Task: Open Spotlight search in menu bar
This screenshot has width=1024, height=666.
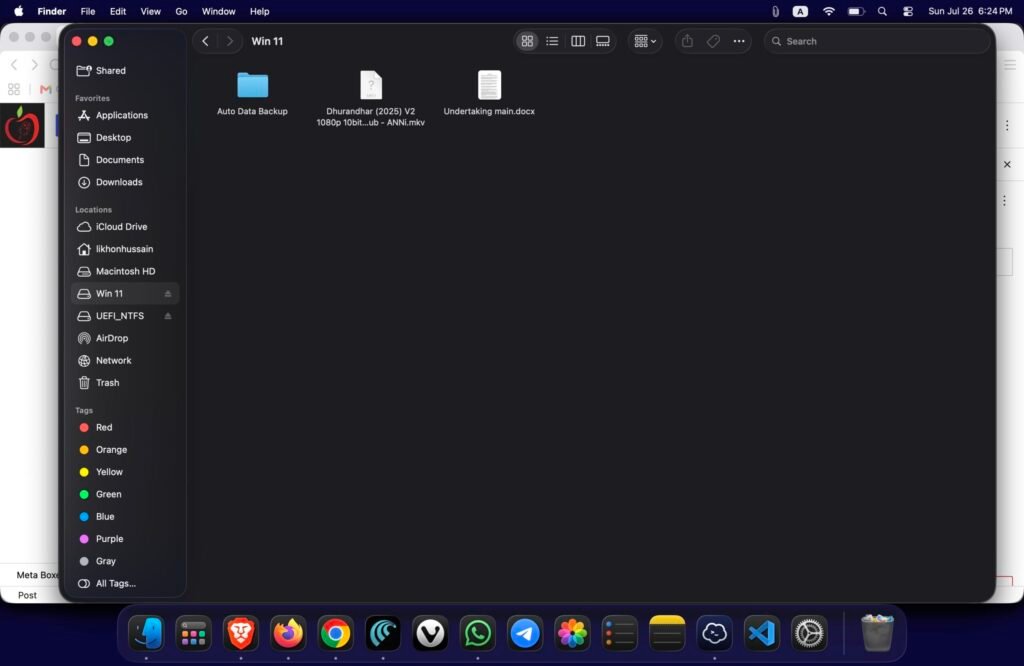Action: pos(882,11)
